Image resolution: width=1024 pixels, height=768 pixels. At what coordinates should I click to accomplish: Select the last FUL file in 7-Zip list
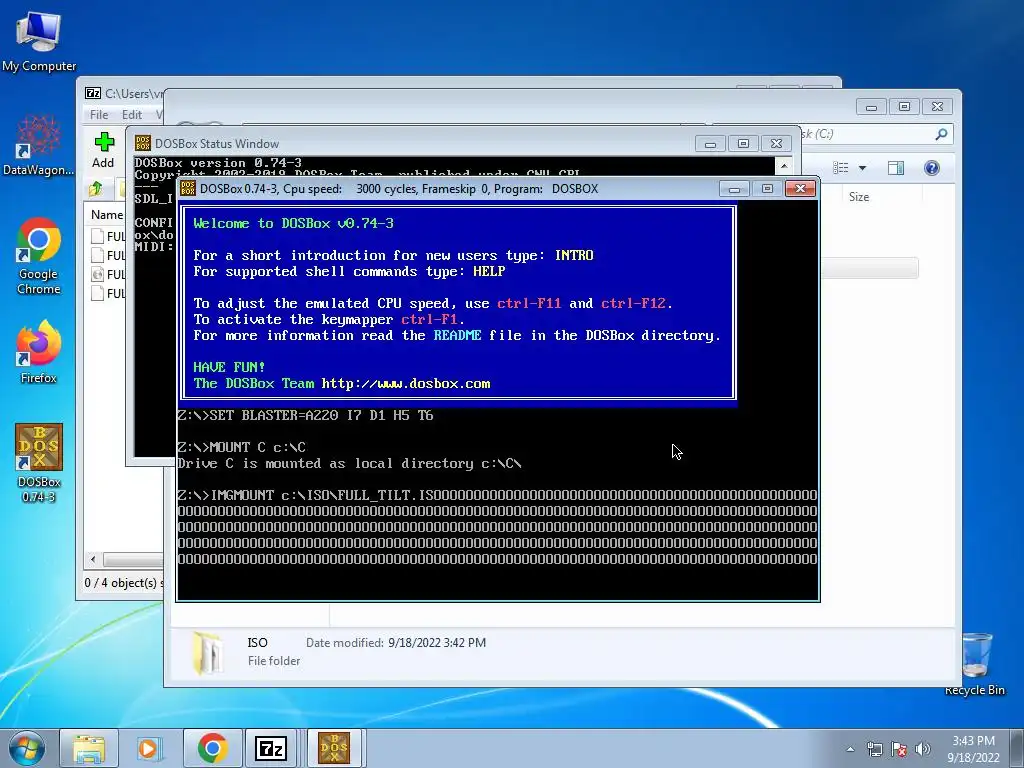(x=108, y=293)
